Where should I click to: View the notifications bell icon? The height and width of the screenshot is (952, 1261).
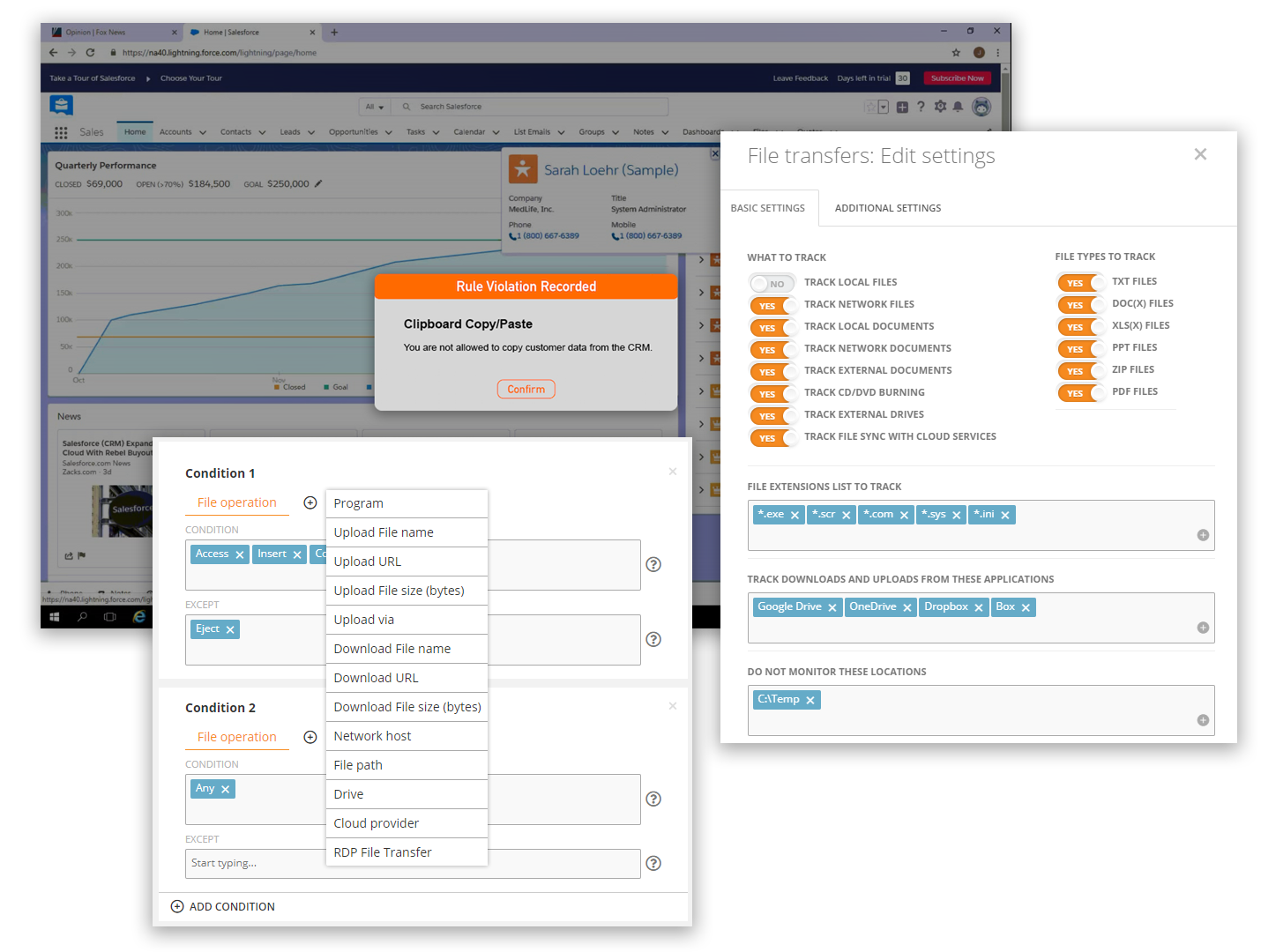959,106
